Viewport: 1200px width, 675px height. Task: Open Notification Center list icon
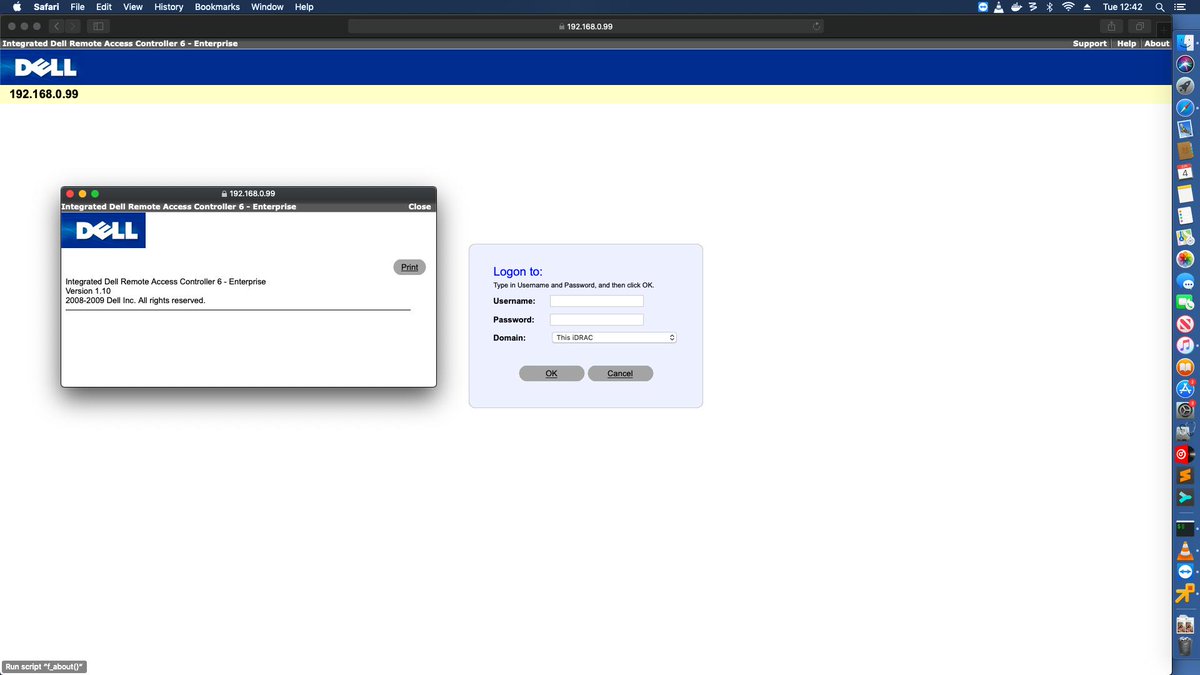pos(1182,7)
